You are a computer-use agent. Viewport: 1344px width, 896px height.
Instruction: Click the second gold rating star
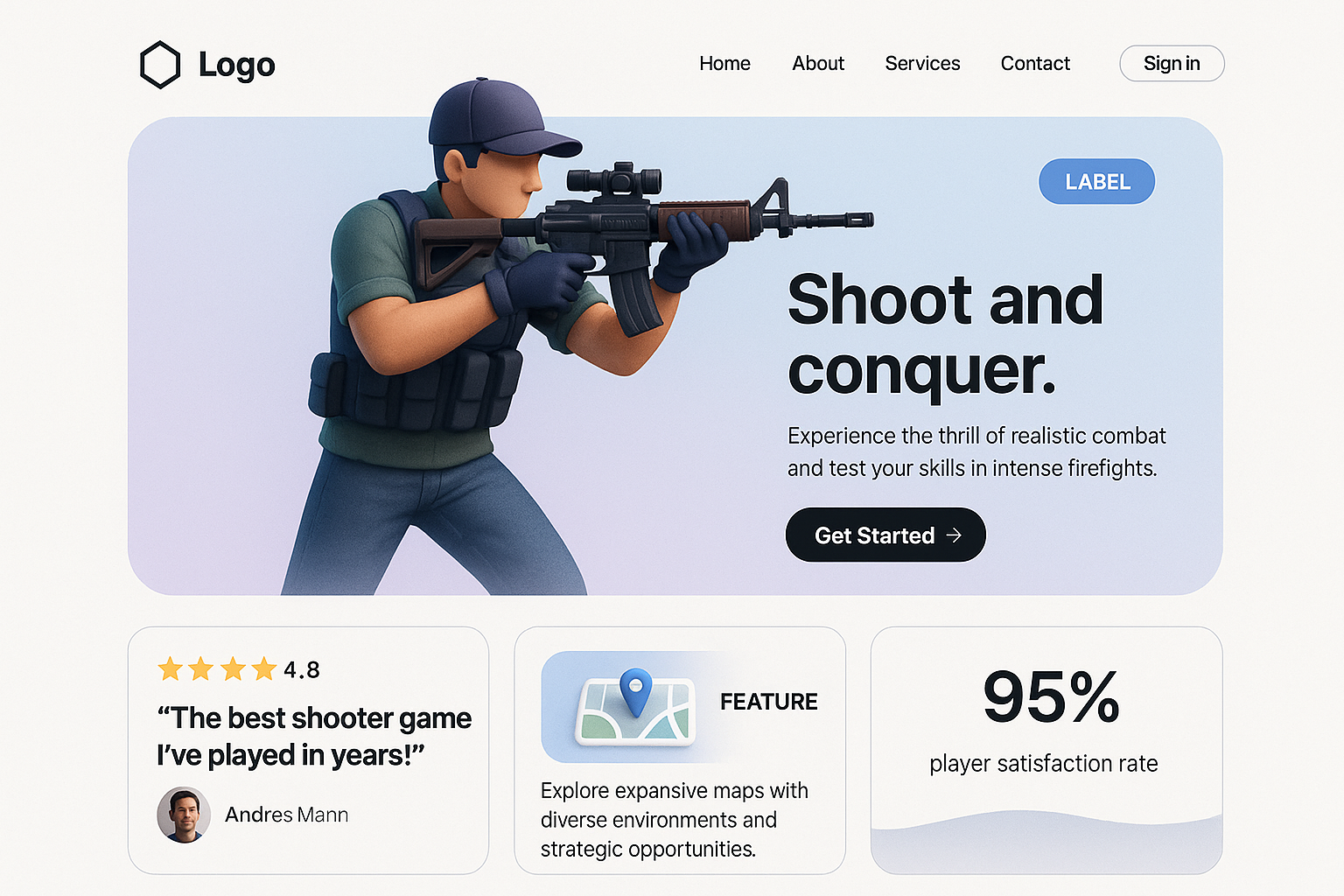coord(201,669)
